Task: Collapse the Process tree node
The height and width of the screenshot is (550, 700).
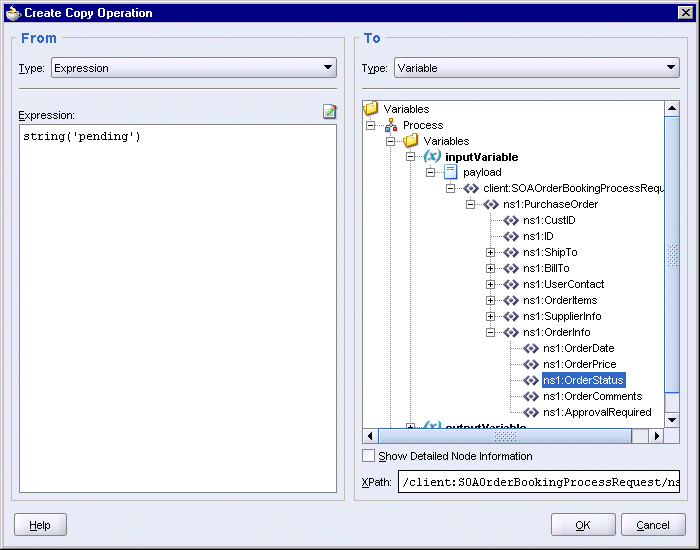Action: tap(371, 125)
